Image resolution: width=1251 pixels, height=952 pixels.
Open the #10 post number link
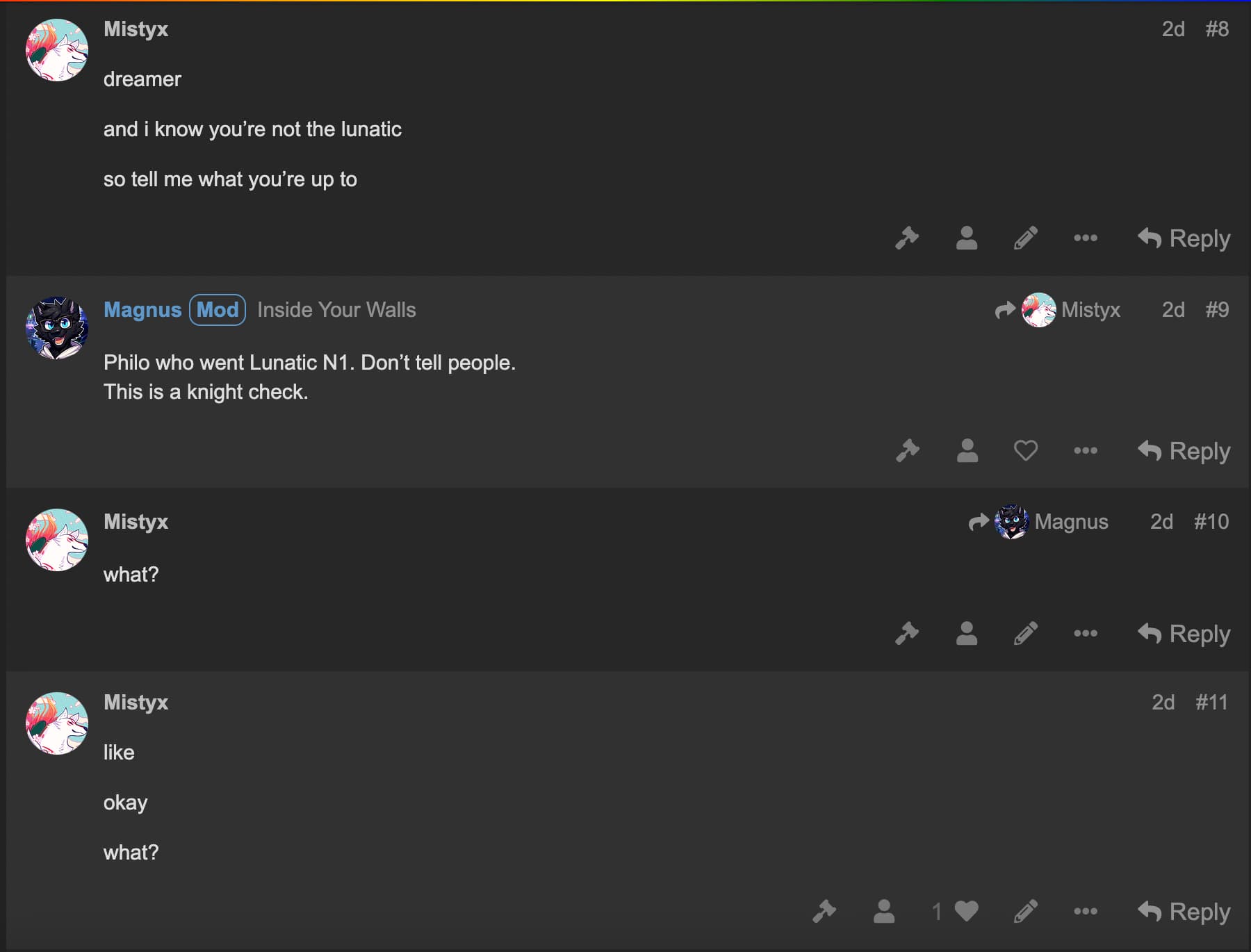click(1211, 522)
